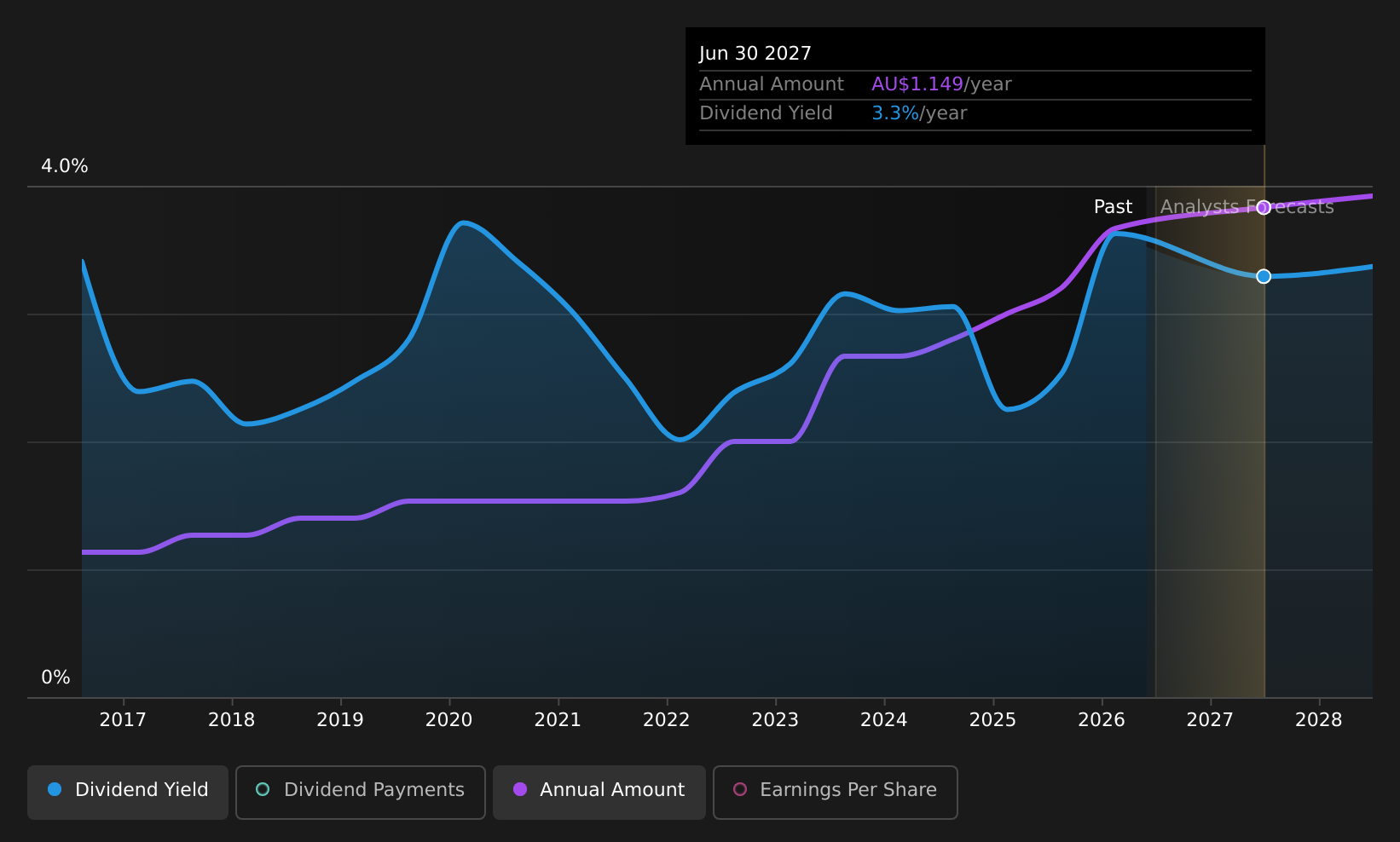
Task: Select the 2018 x-axis label
Action: [232, 720]
